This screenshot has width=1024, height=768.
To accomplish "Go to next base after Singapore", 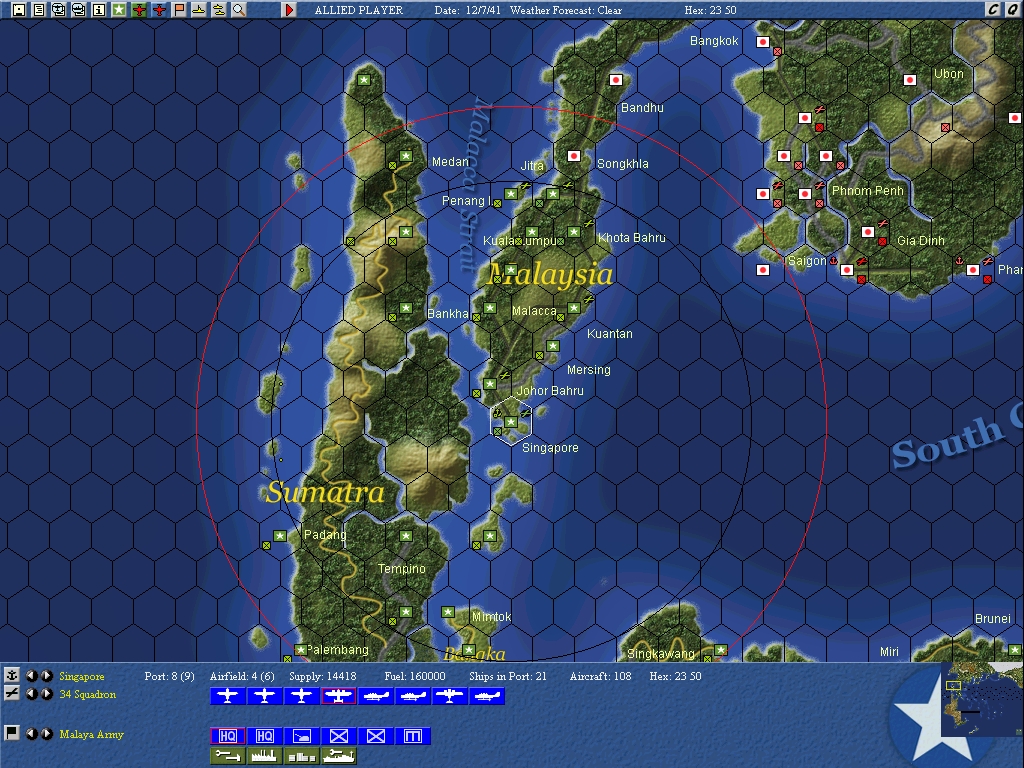I will click(x=46, y=676).
